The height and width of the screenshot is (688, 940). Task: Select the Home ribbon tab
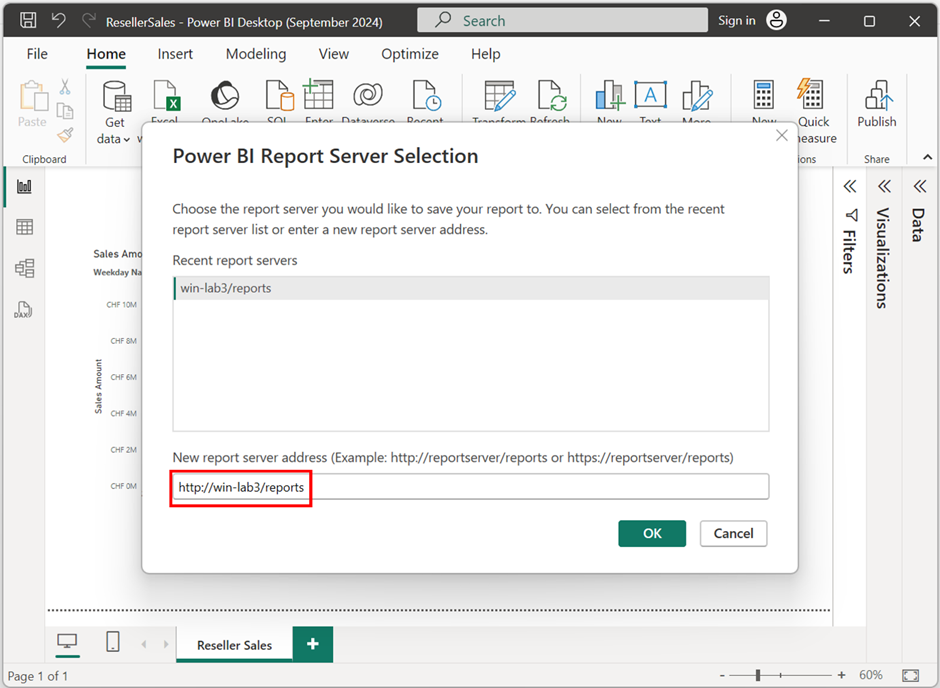click(106, 54)
